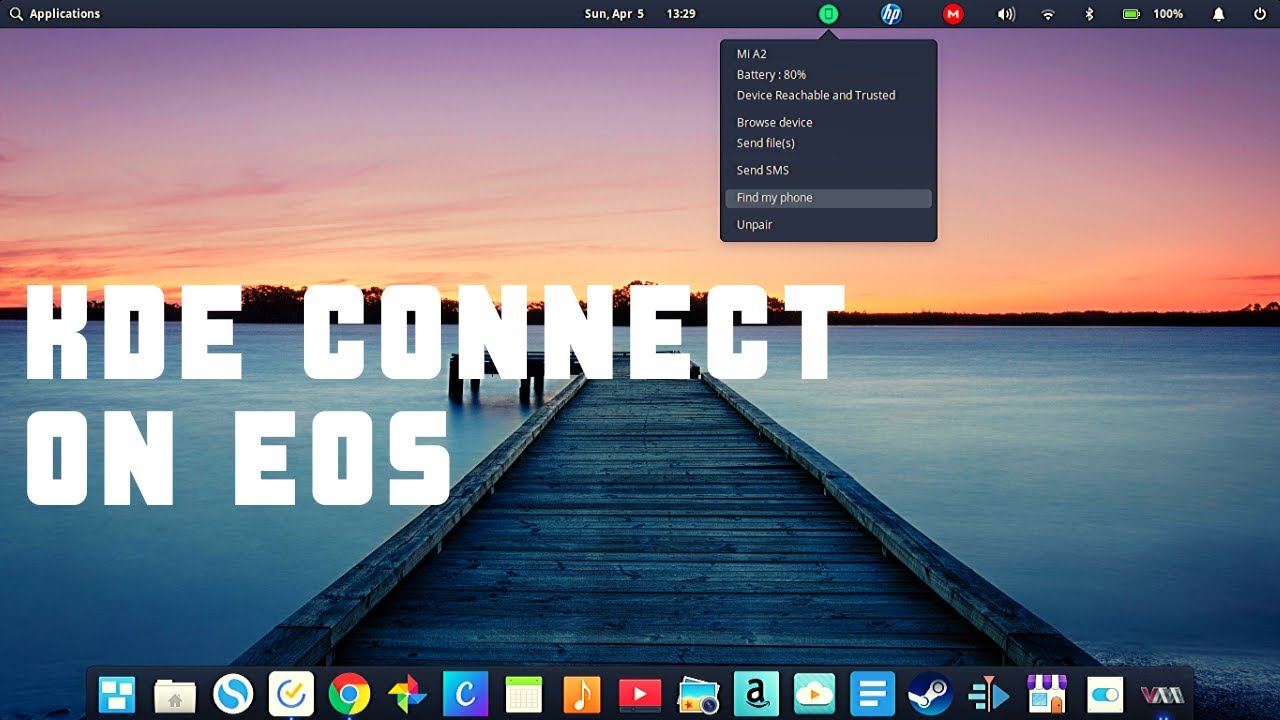Open the KDE Connect indicator in the panel

pos(828,14)
